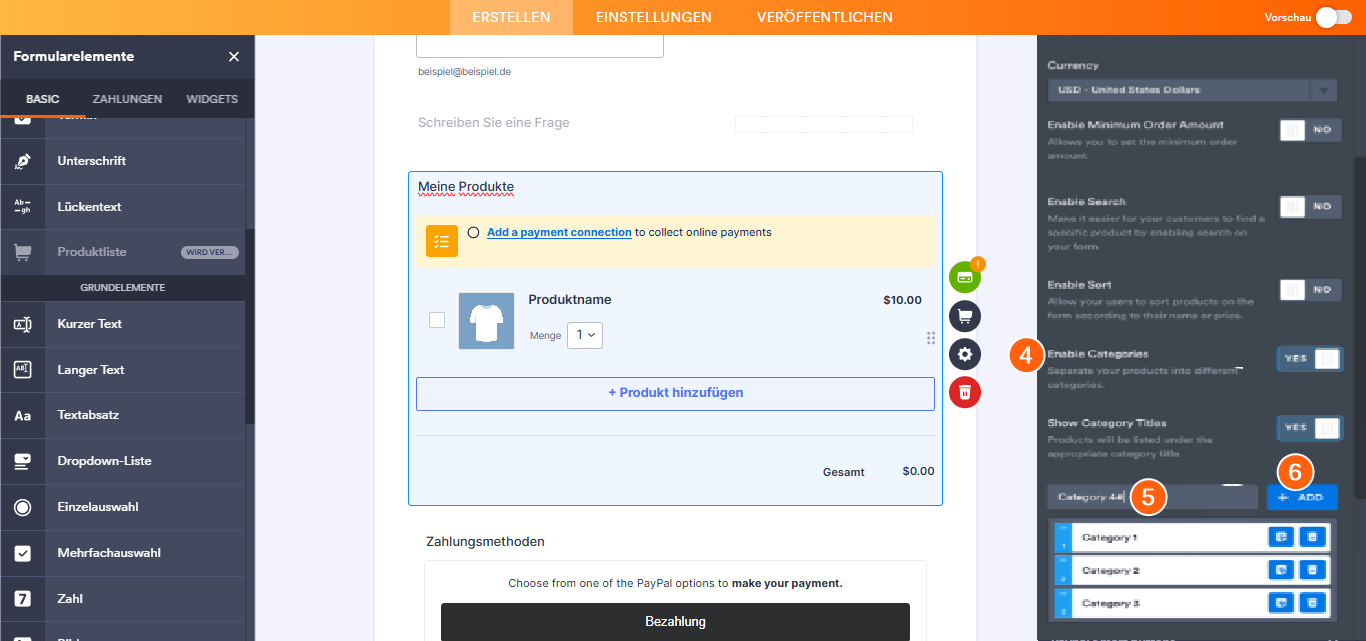Click the ADD category button

coord(1302,497)
